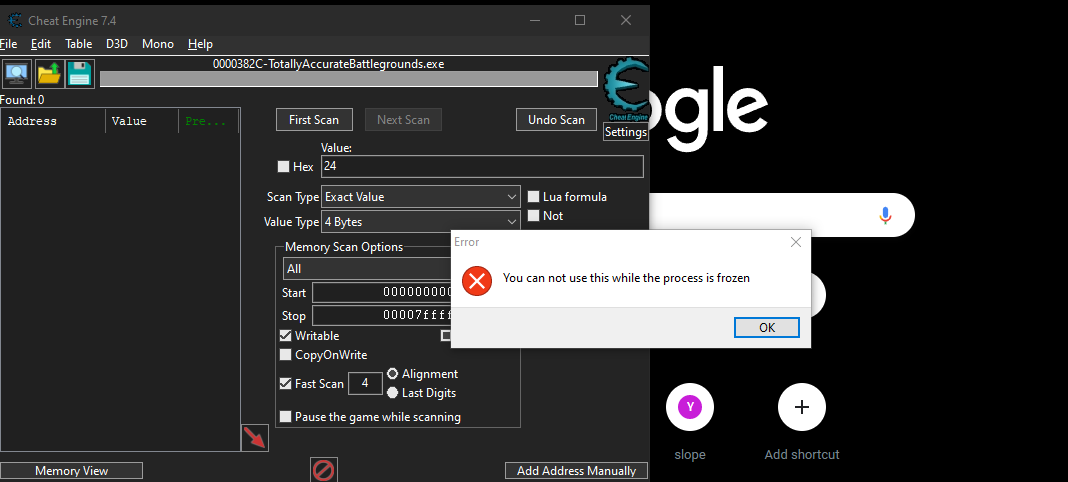
Task: Click the Undo Scan button
Action: pyautogui.click(x=556, y=120)
